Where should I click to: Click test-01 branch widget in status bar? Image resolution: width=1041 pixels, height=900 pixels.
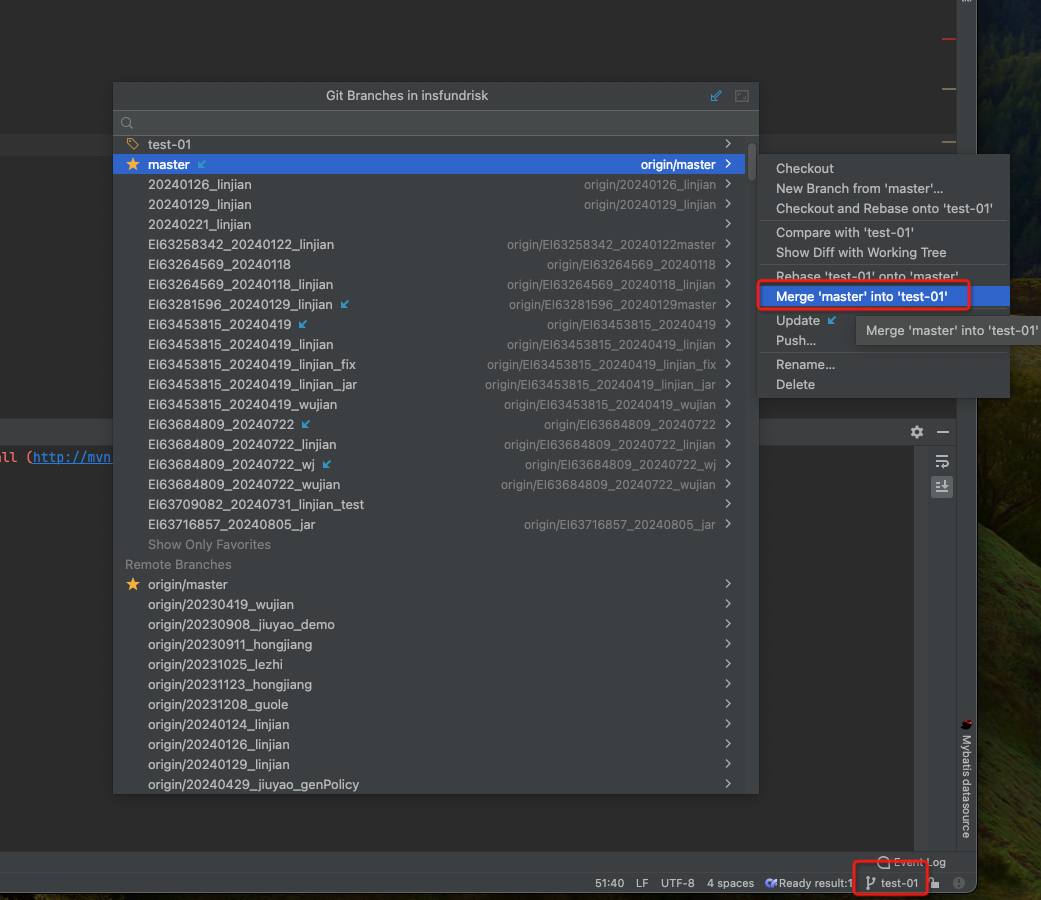coord(892,883)
